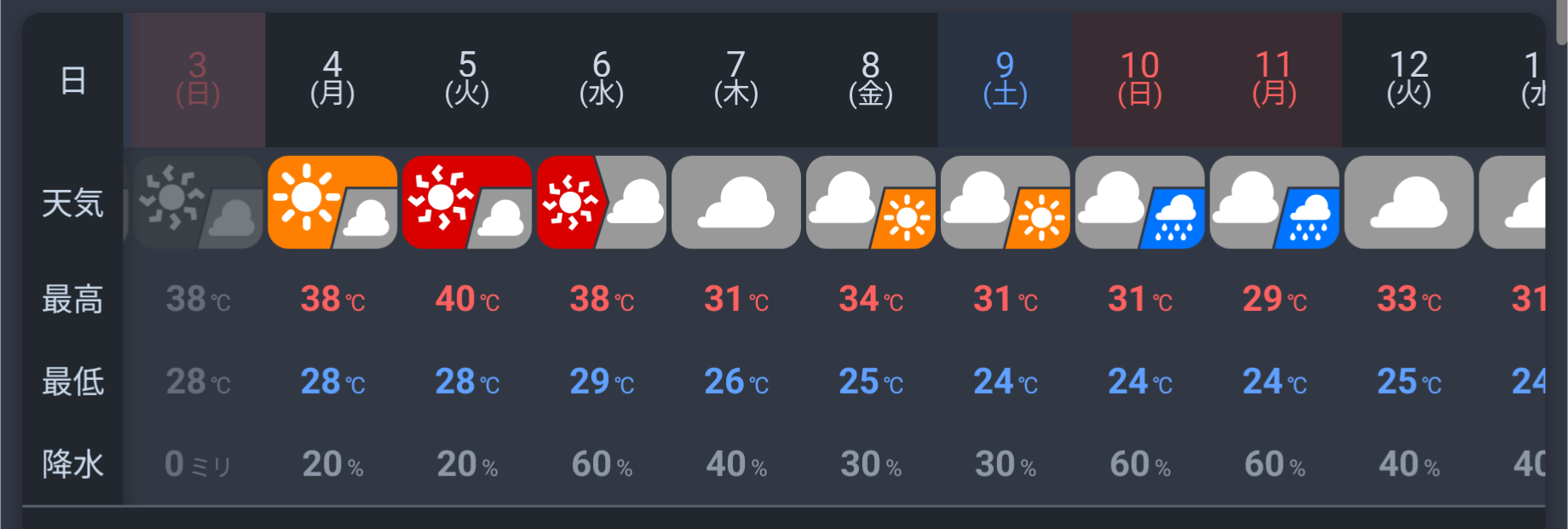1568x529 pixels.
Task: Click the weather icon for Saturday the 9th
Action: tap(1006, 203)
